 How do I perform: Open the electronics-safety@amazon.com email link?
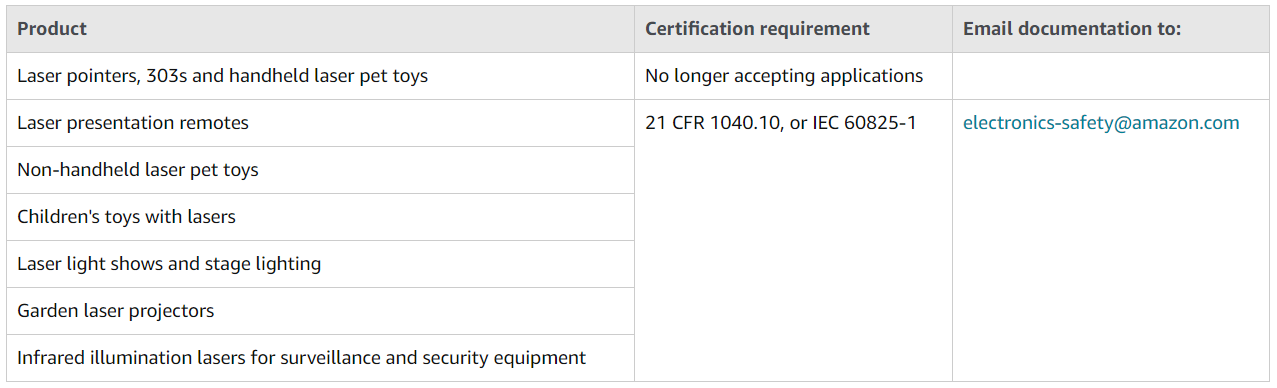coord(1101,123)
